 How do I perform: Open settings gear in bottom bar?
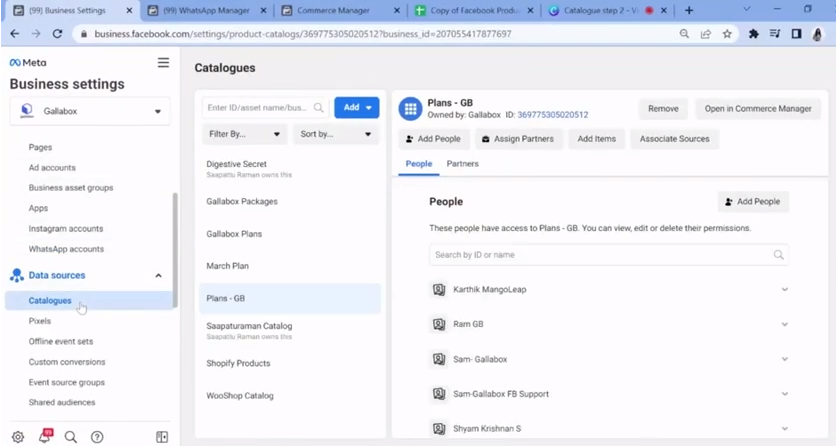pos(18,437)
